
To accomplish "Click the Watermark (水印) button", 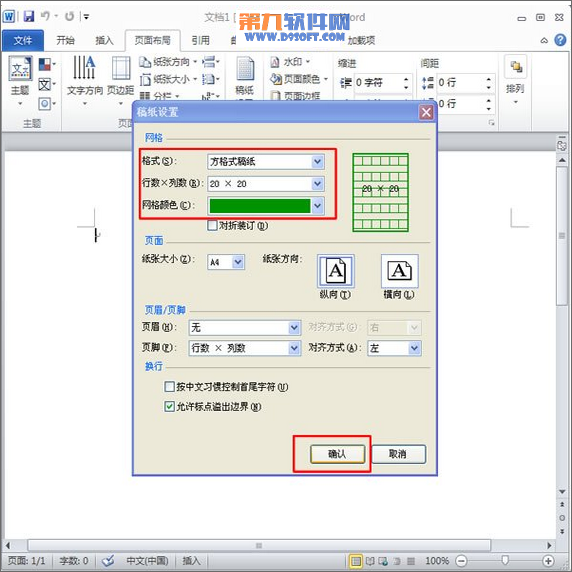I will pyautogui.click(x=290, y=62).
